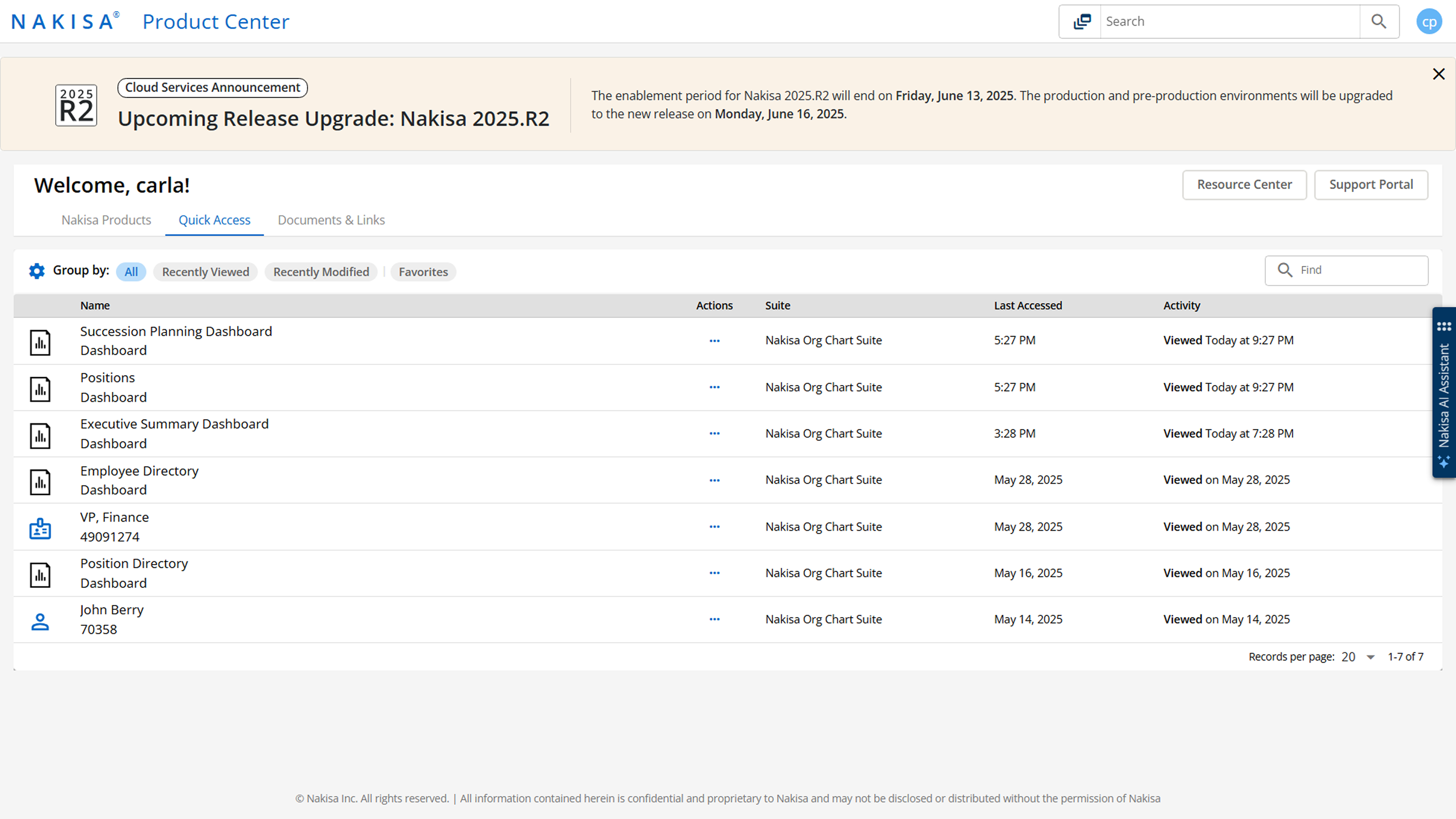The width and height of the screenshot is (1456, 819).
Task: Click the apps grid icon on side panel
Action: point(1444,326)
